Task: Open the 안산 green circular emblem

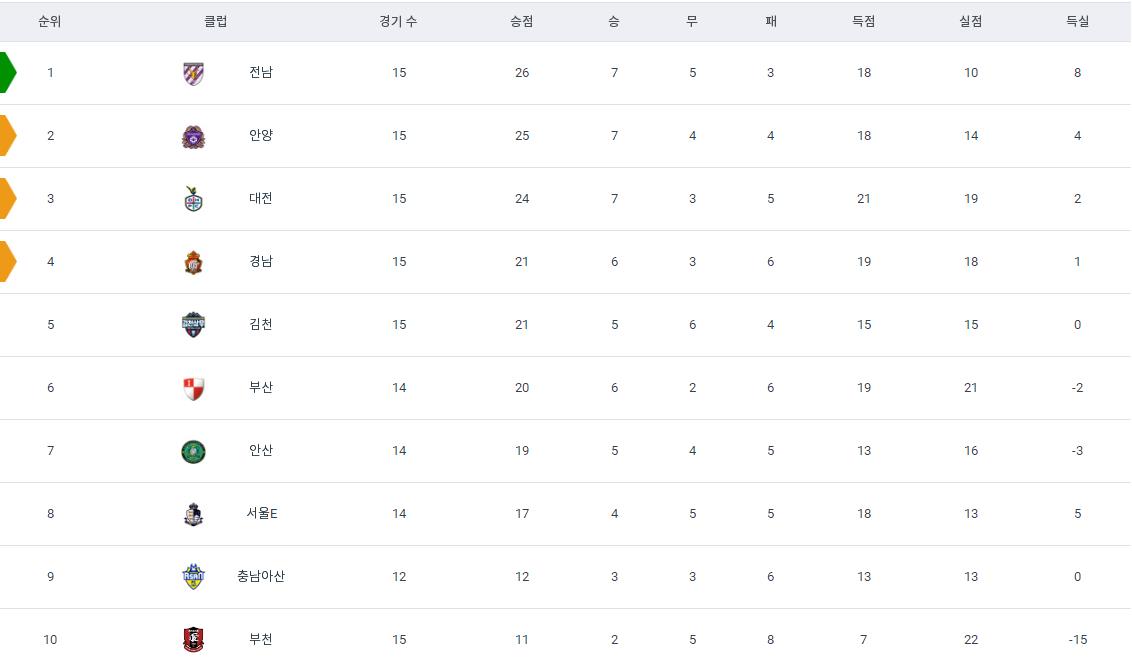Action: tap(193, 452)
